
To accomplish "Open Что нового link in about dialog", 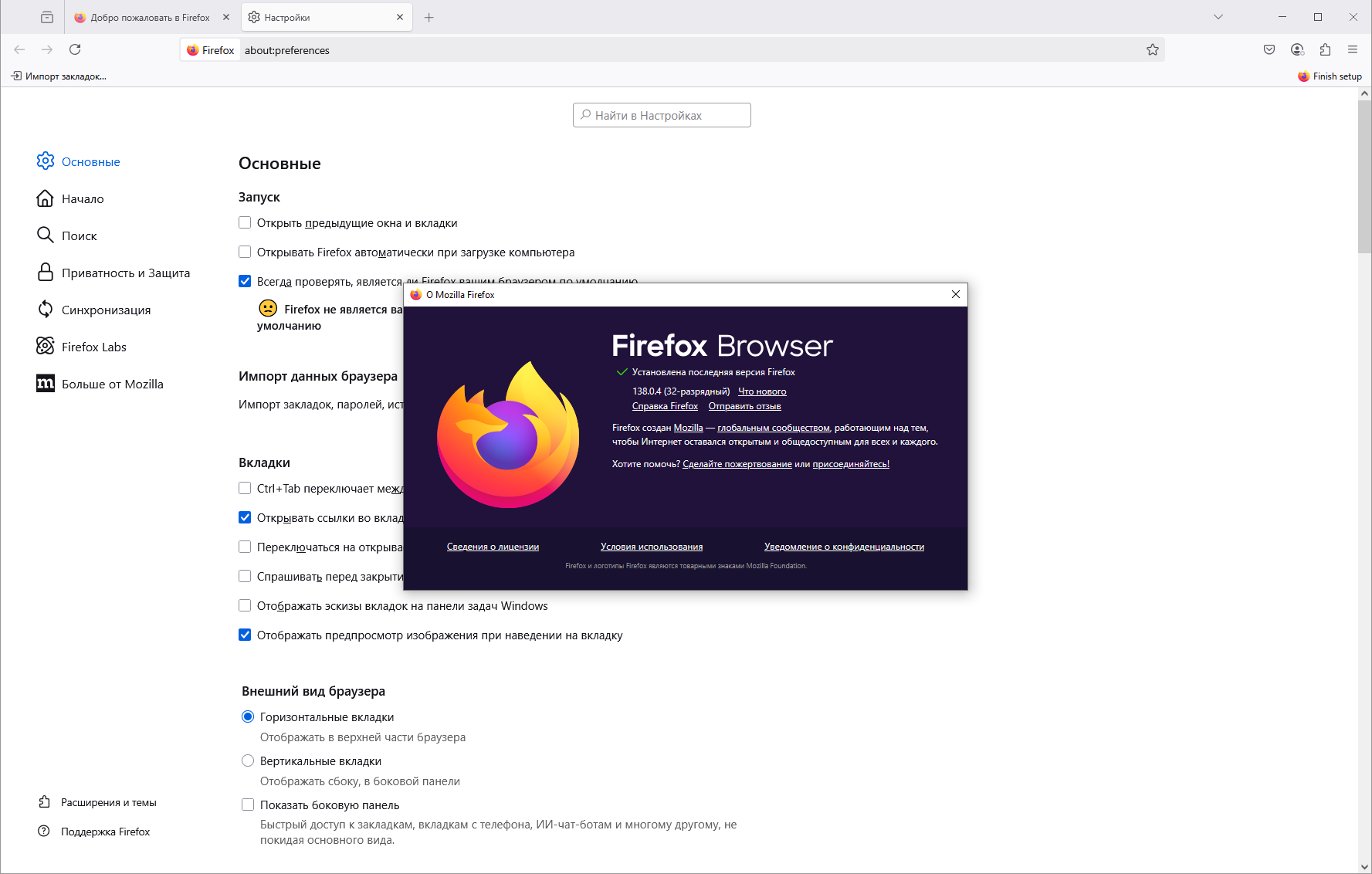I will (762, 391).
